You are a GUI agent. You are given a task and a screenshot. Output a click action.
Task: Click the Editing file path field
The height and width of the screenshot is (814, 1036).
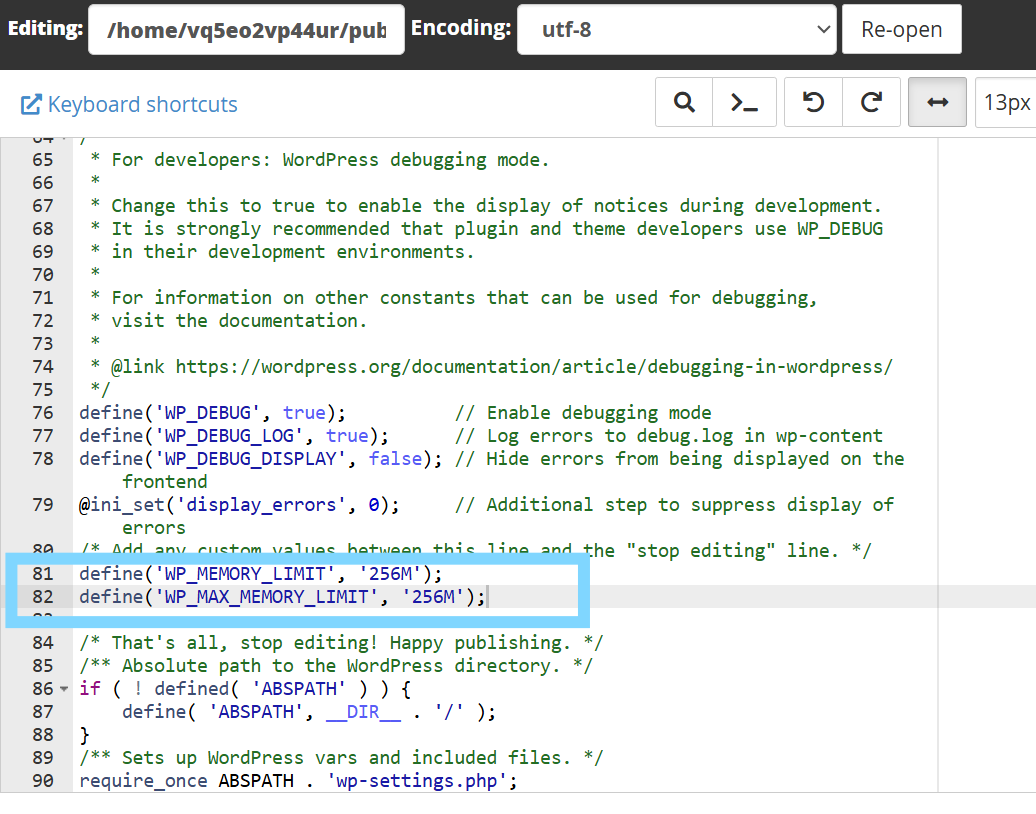click(246, 30)
